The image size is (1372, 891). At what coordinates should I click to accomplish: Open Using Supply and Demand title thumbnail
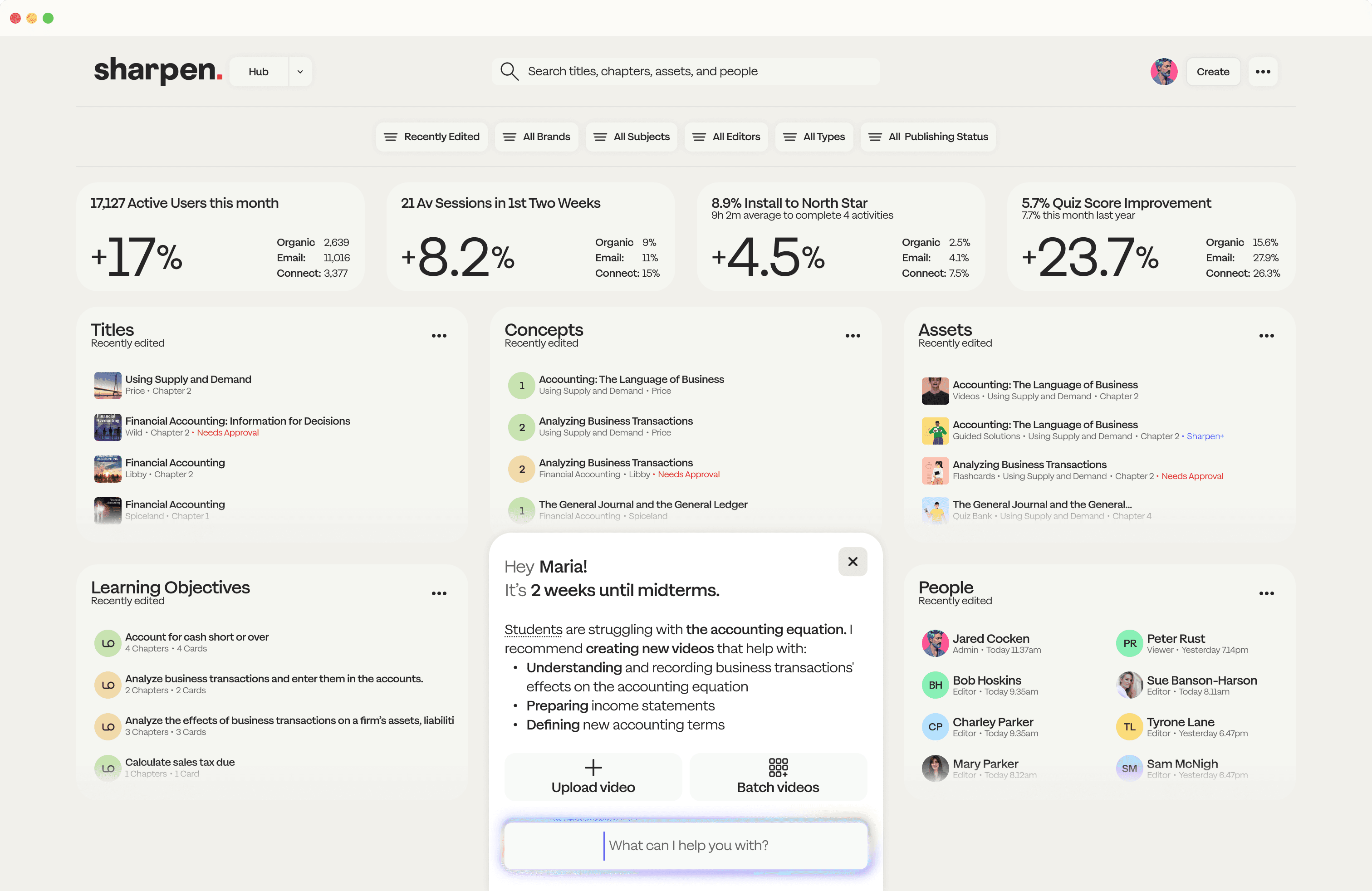(107, 385)
